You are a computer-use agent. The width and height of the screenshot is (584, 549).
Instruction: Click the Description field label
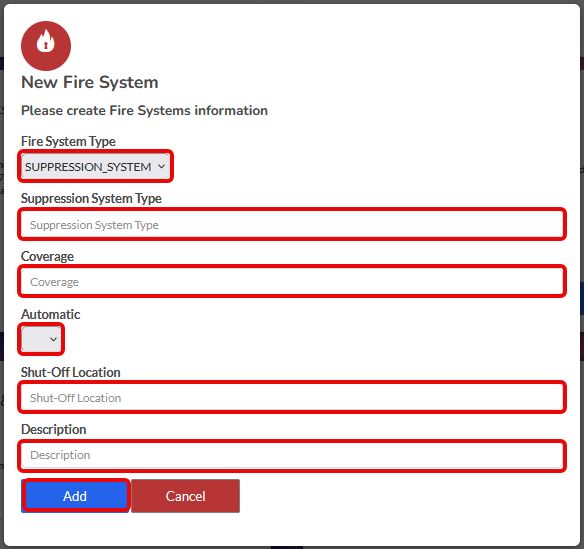tap(54, 429)
